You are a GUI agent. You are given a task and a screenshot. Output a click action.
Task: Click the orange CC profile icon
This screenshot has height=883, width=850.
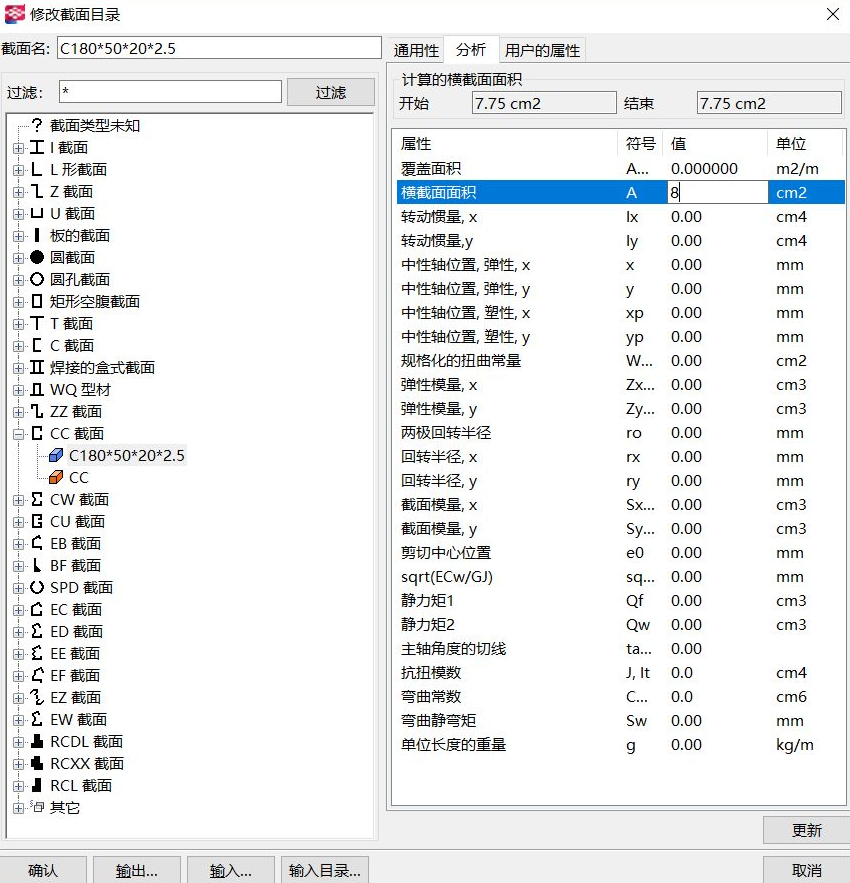tap(56, 477)
